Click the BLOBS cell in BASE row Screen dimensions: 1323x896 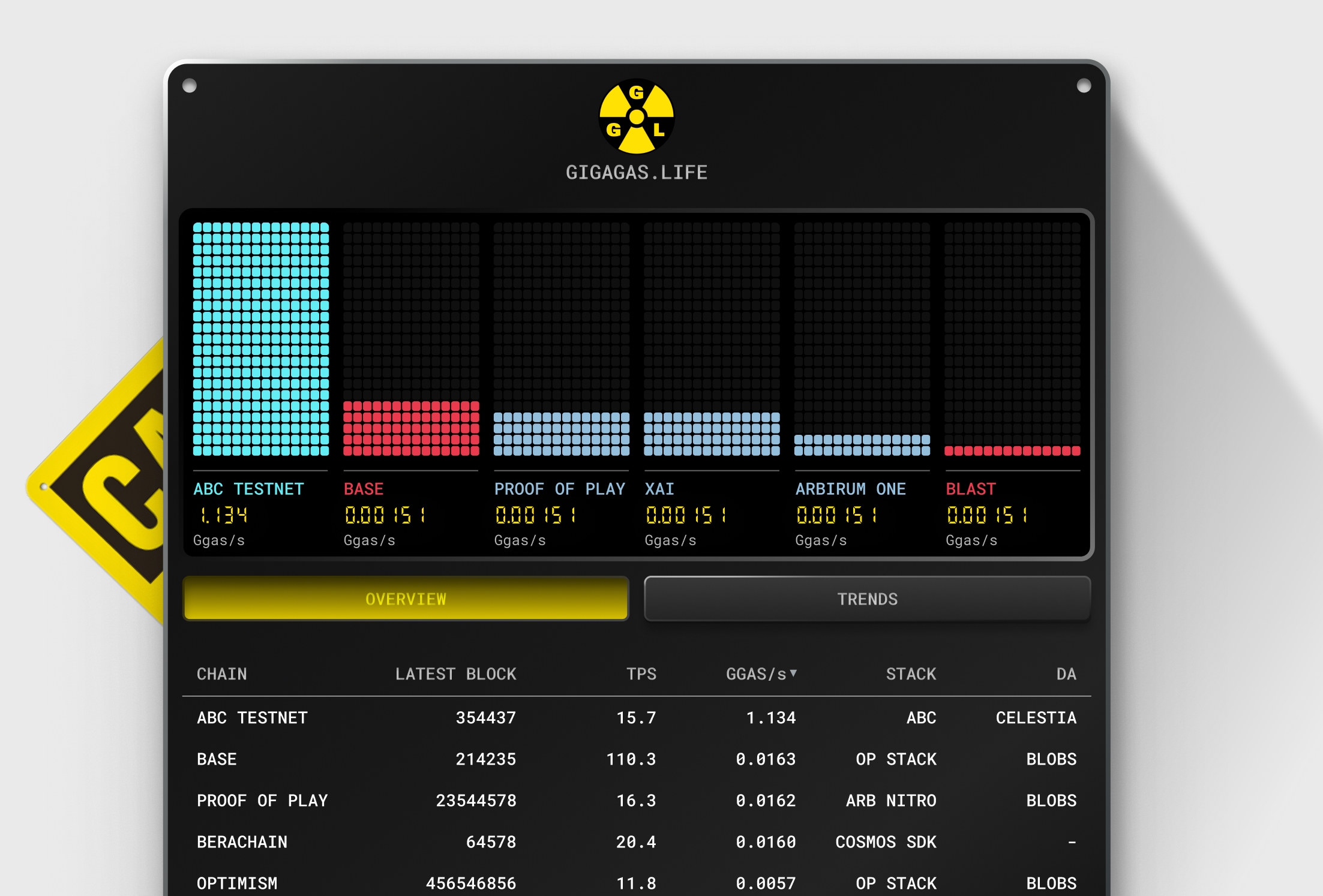click(x=1051, y=759)
